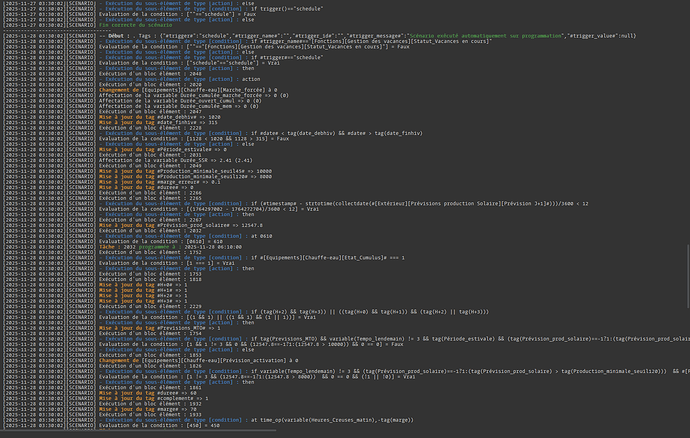Click the tag update "#date_finhiv# => 315"

158,122
